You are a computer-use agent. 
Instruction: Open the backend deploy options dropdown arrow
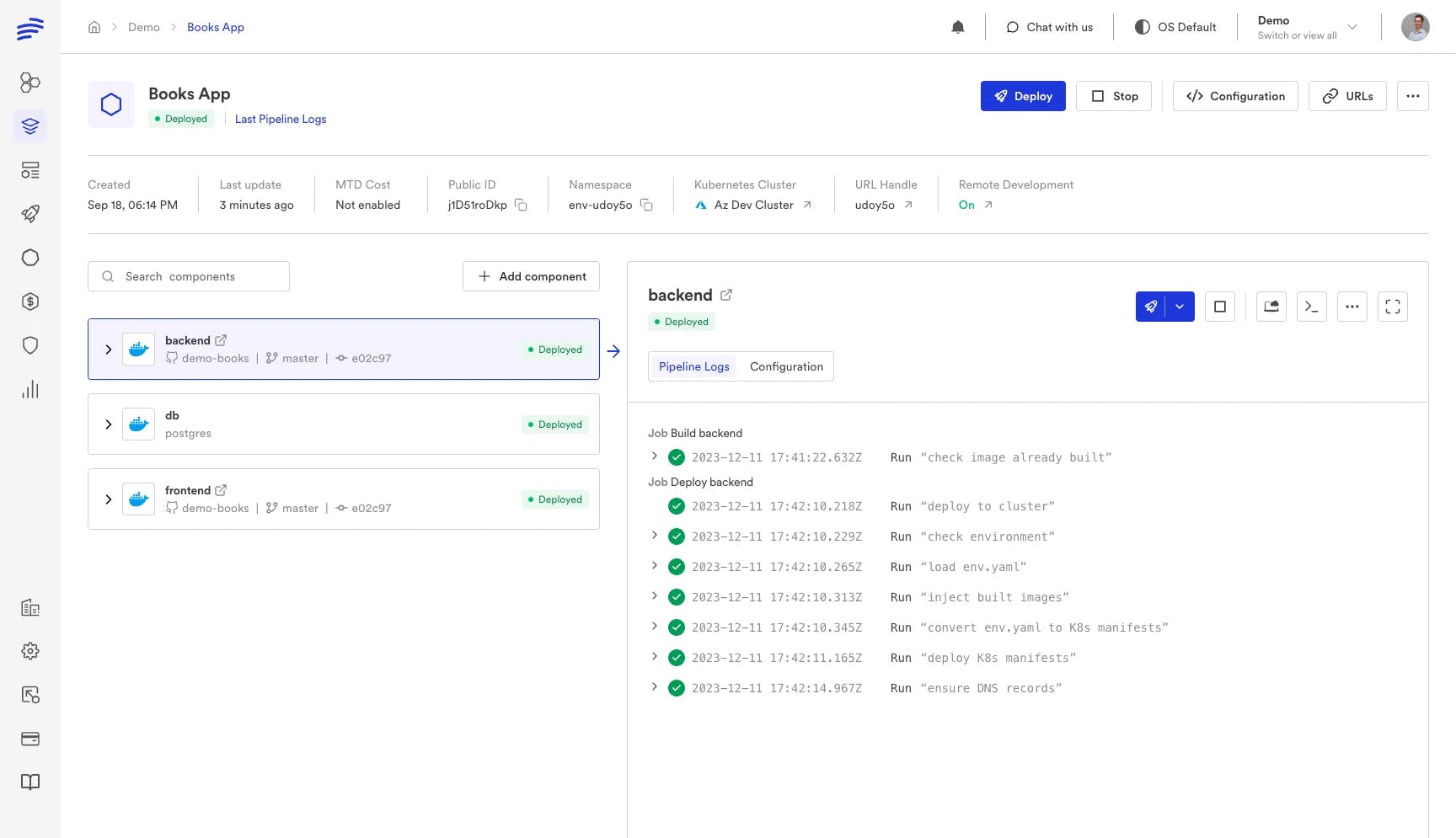1180,307
